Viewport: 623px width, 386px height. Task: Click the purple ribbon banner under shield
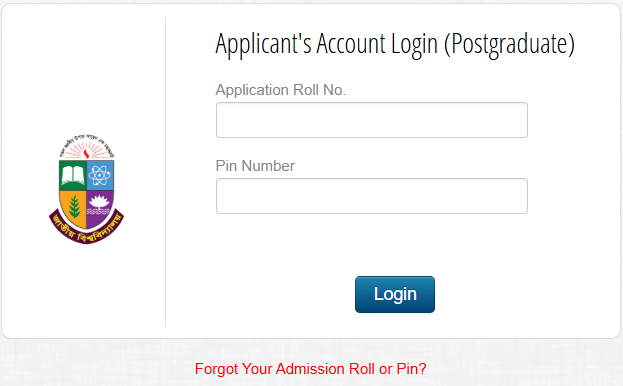point(86,230)
